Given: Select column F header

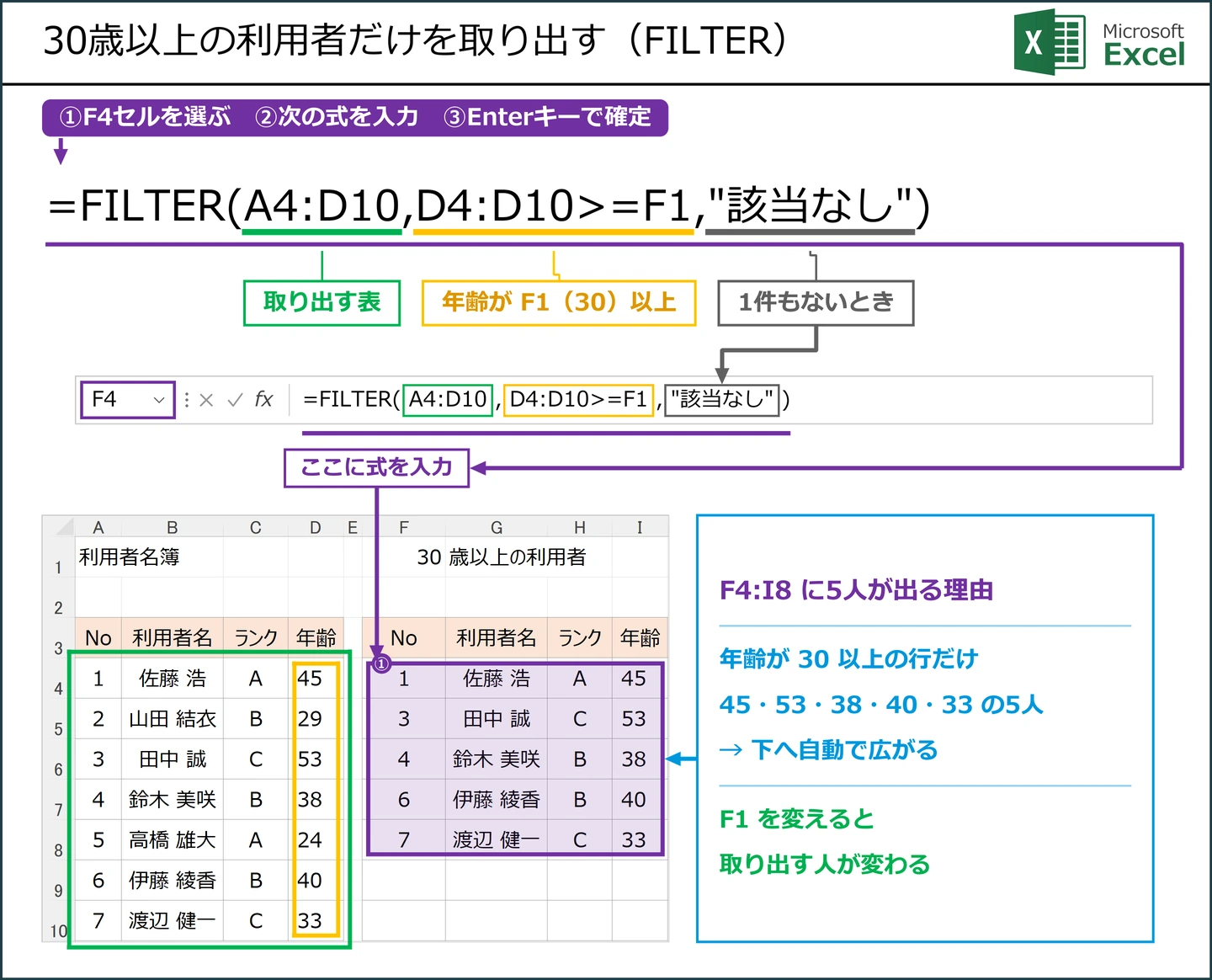Looking at the screenshot, I should tap(404, 527).
